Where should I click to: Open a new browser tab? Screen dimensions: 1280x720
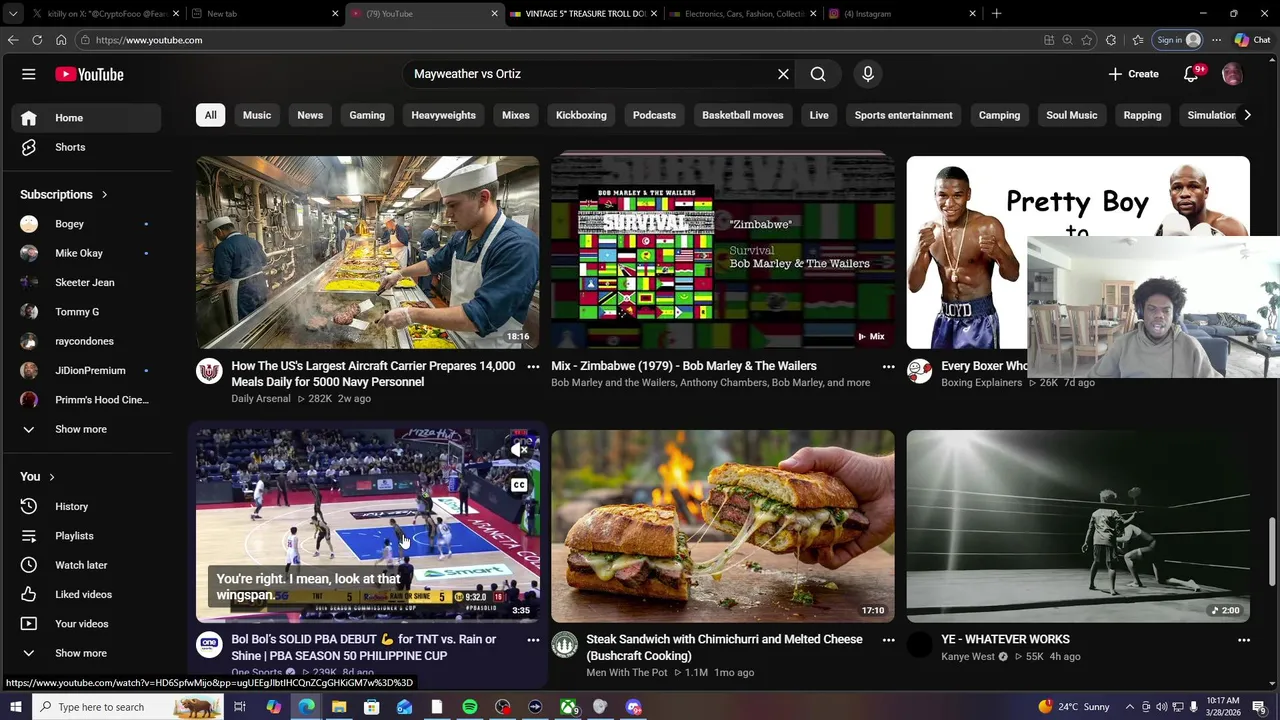[x=996, y=14]
